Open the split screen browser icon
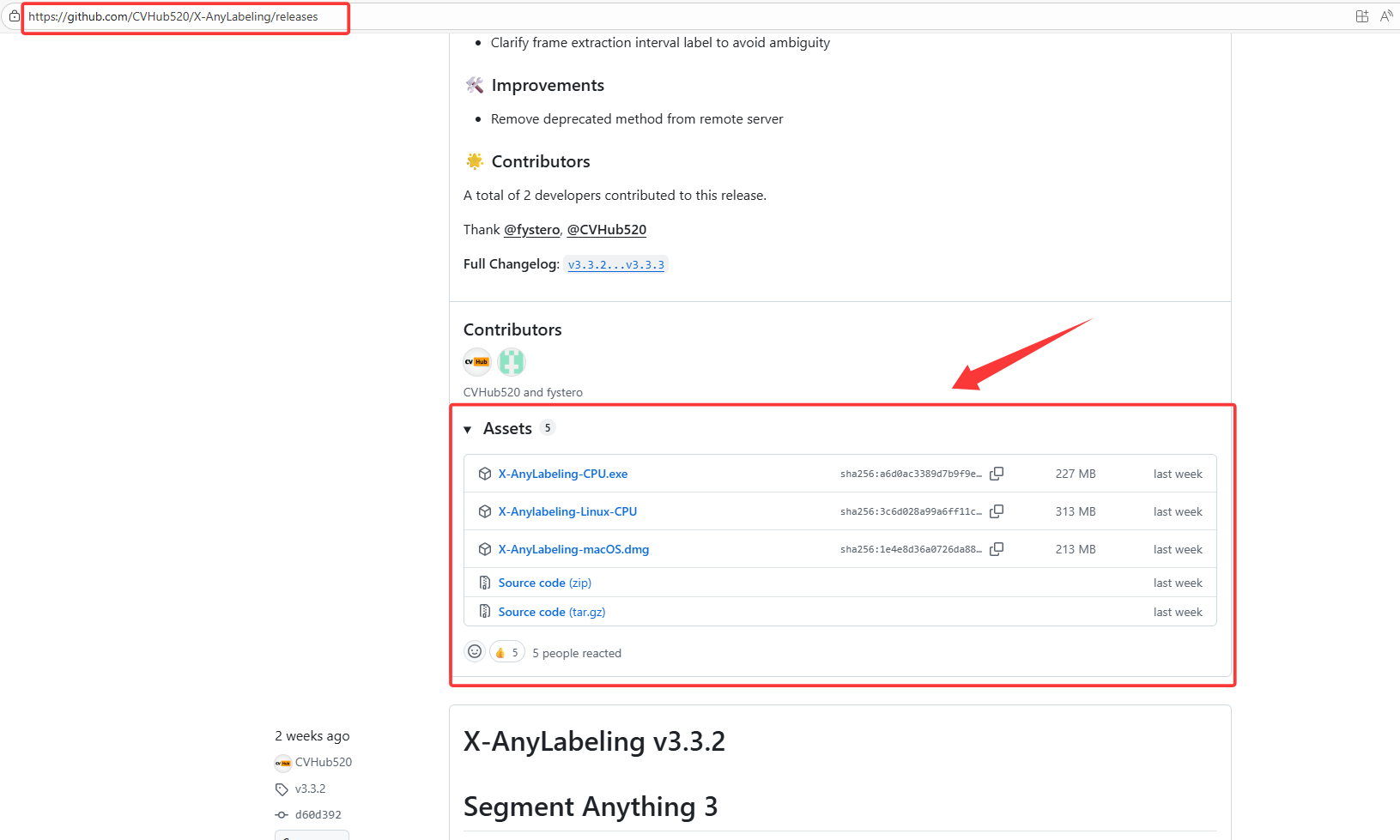This screenshot has height=840, width=1400. click(1362, 16)
